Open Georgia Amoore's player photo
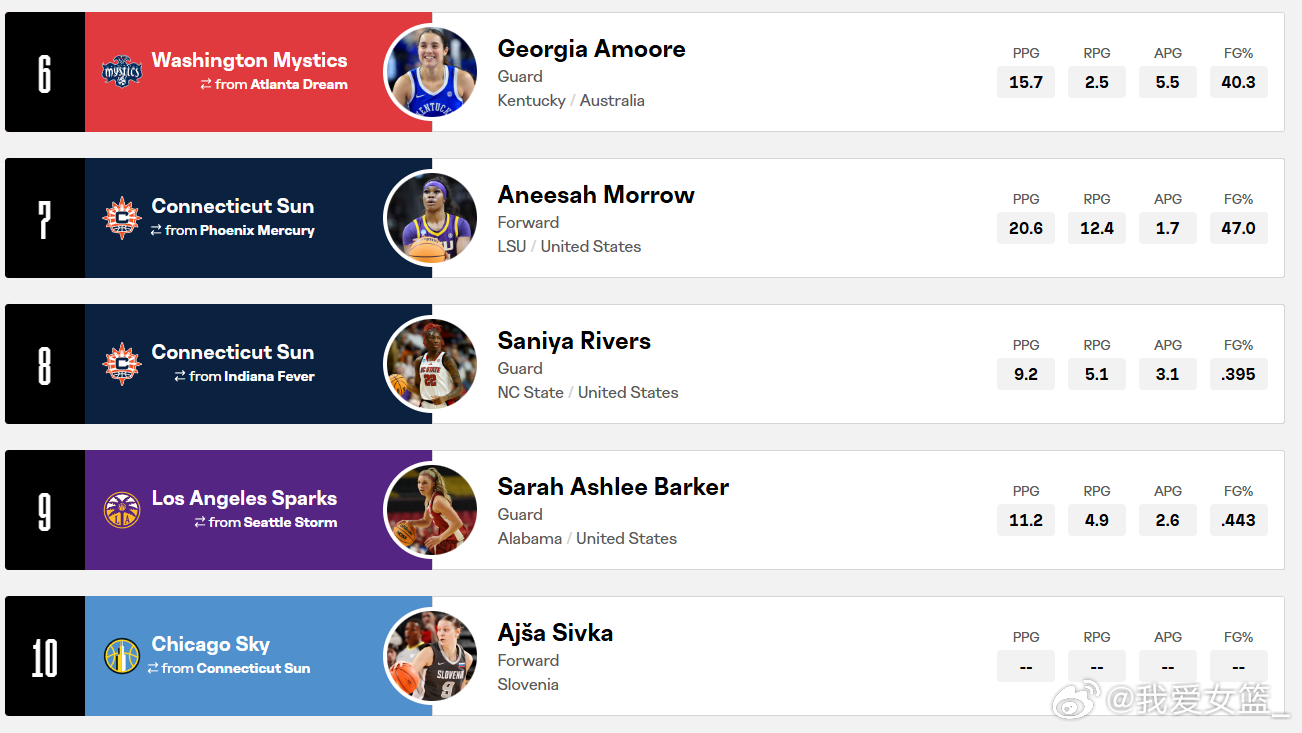 click(431, 72)
